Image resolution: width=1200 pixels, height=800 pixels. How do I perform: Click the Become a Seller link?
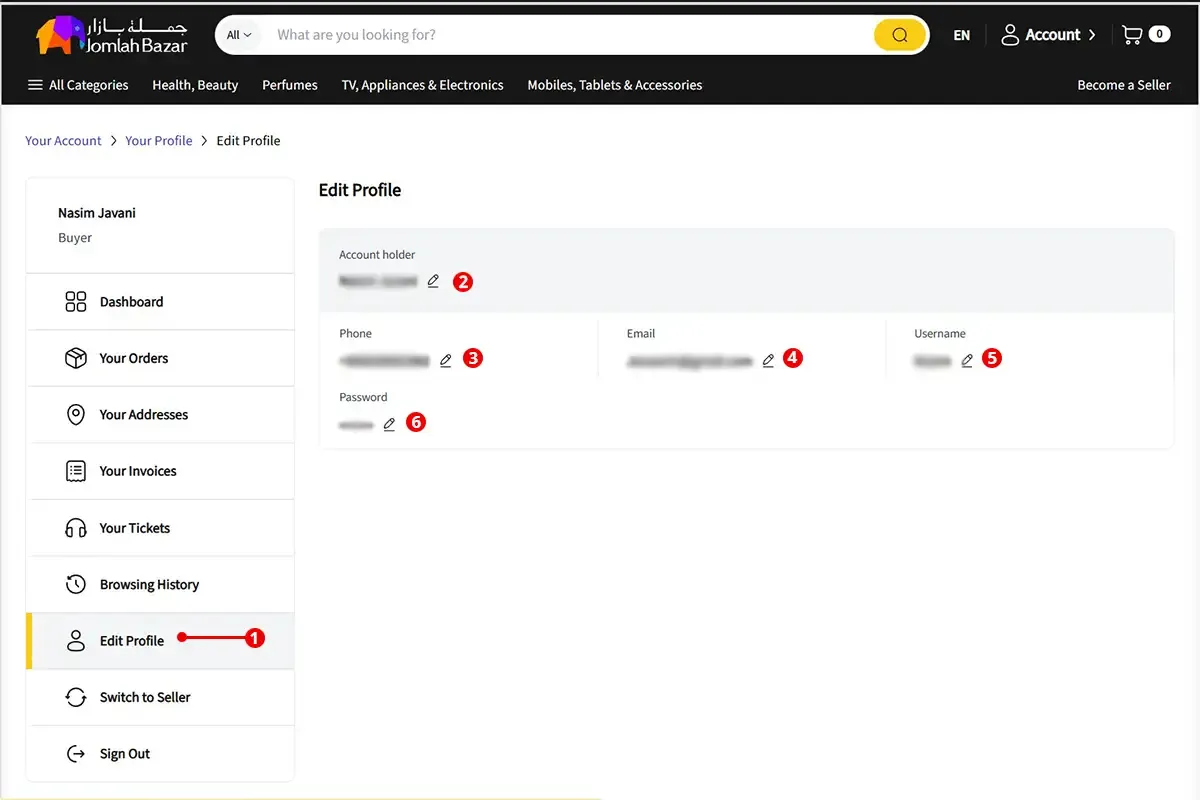(1123, 85)
